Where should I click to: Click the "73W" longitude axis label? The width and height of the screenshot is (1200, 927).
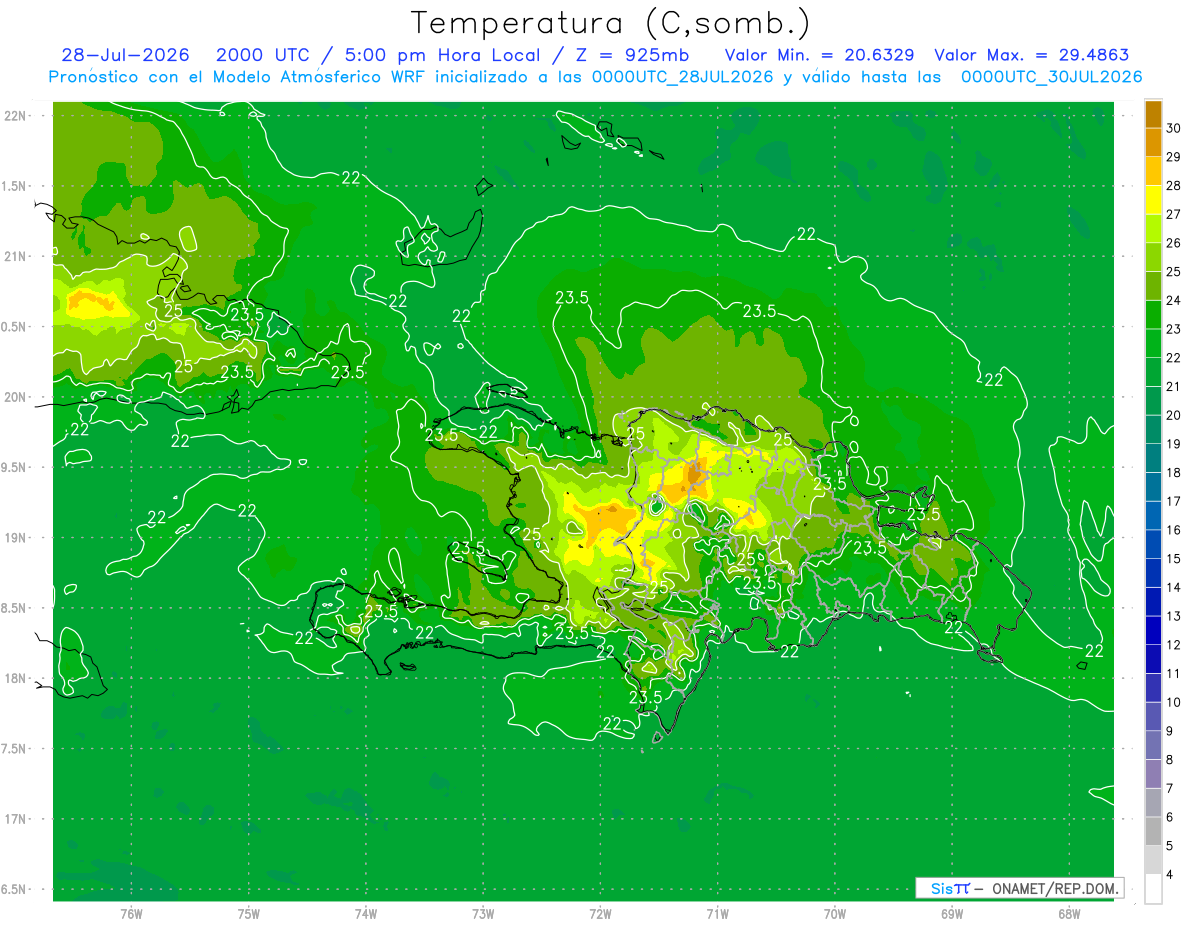tap(483, 914)
